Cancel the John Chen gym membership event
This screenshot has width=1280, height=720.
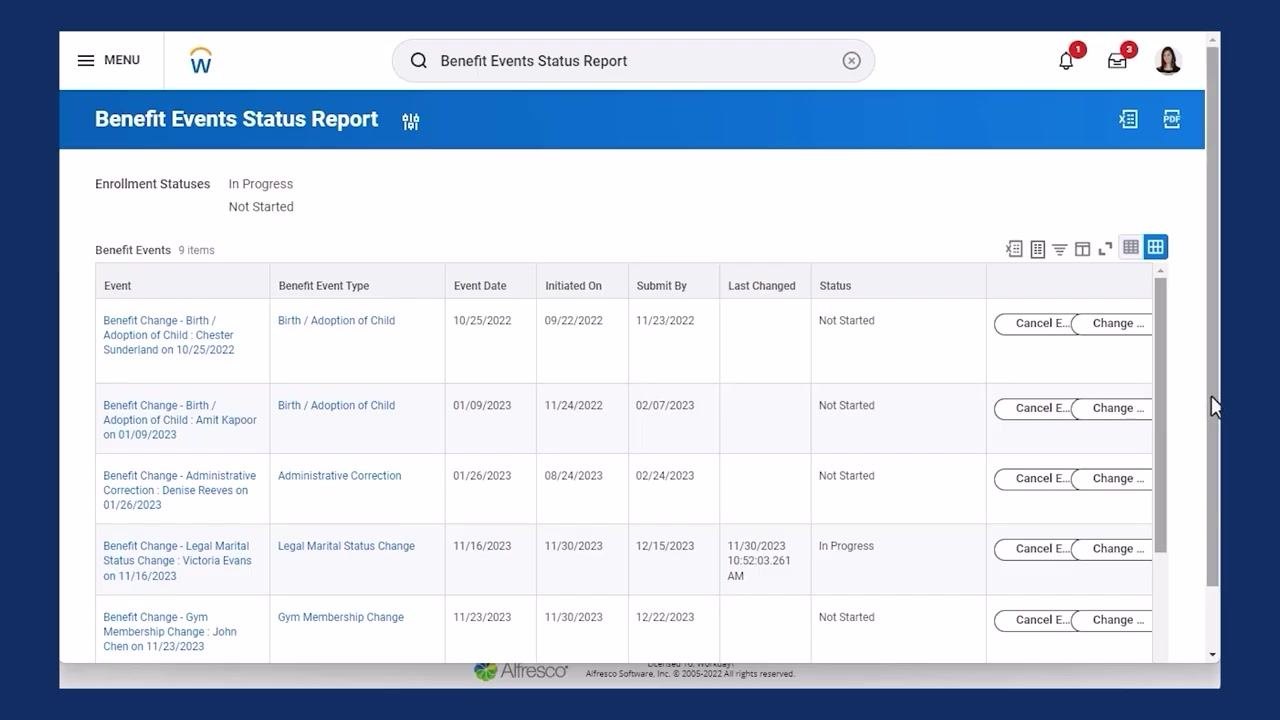pyautogui.click(x=1033, y=621)
